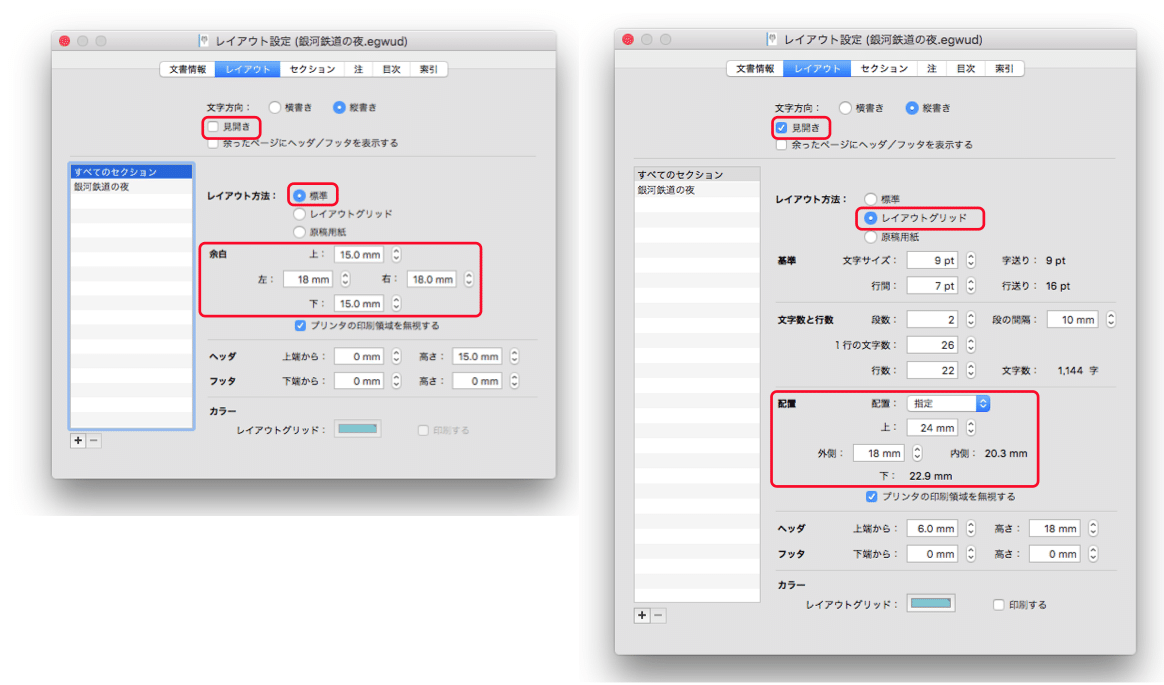Toggle ignore printer area in left window
The height and width of the screenshot is (685, 1164).
click(301, 326)
